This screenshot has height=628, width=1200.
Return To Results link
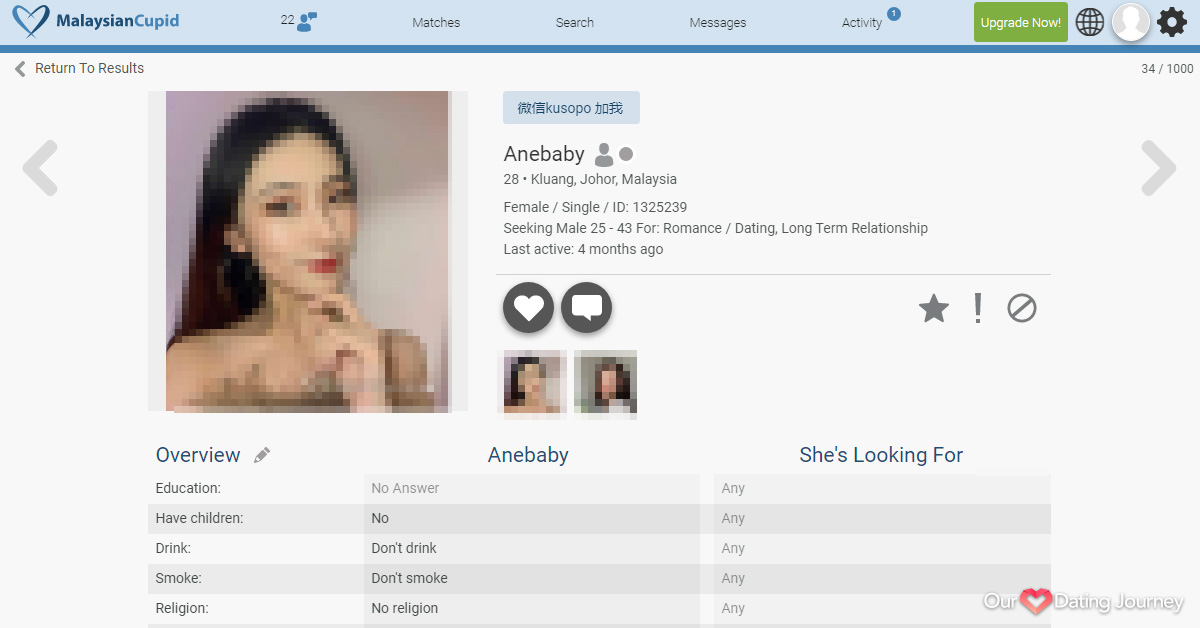[x=79, y=68]
